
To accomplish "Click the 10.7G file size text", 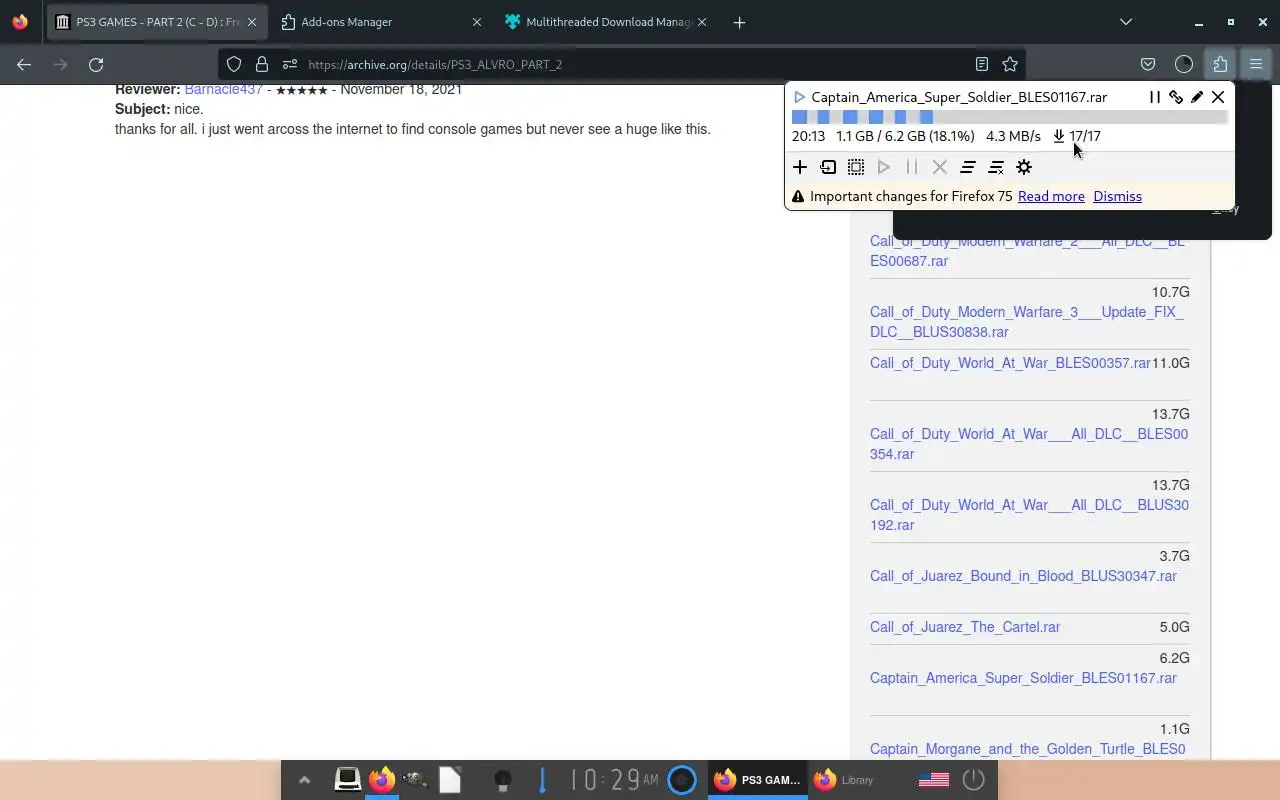I will [1170, 292].
